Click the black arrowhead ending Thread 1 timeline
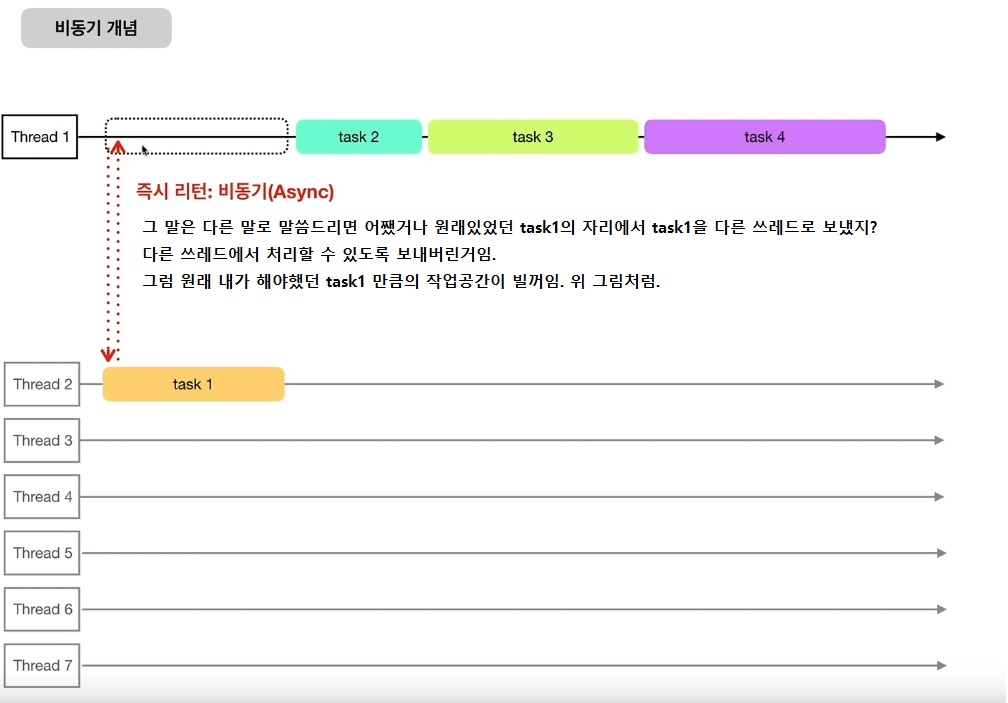 tap(939, 137)
